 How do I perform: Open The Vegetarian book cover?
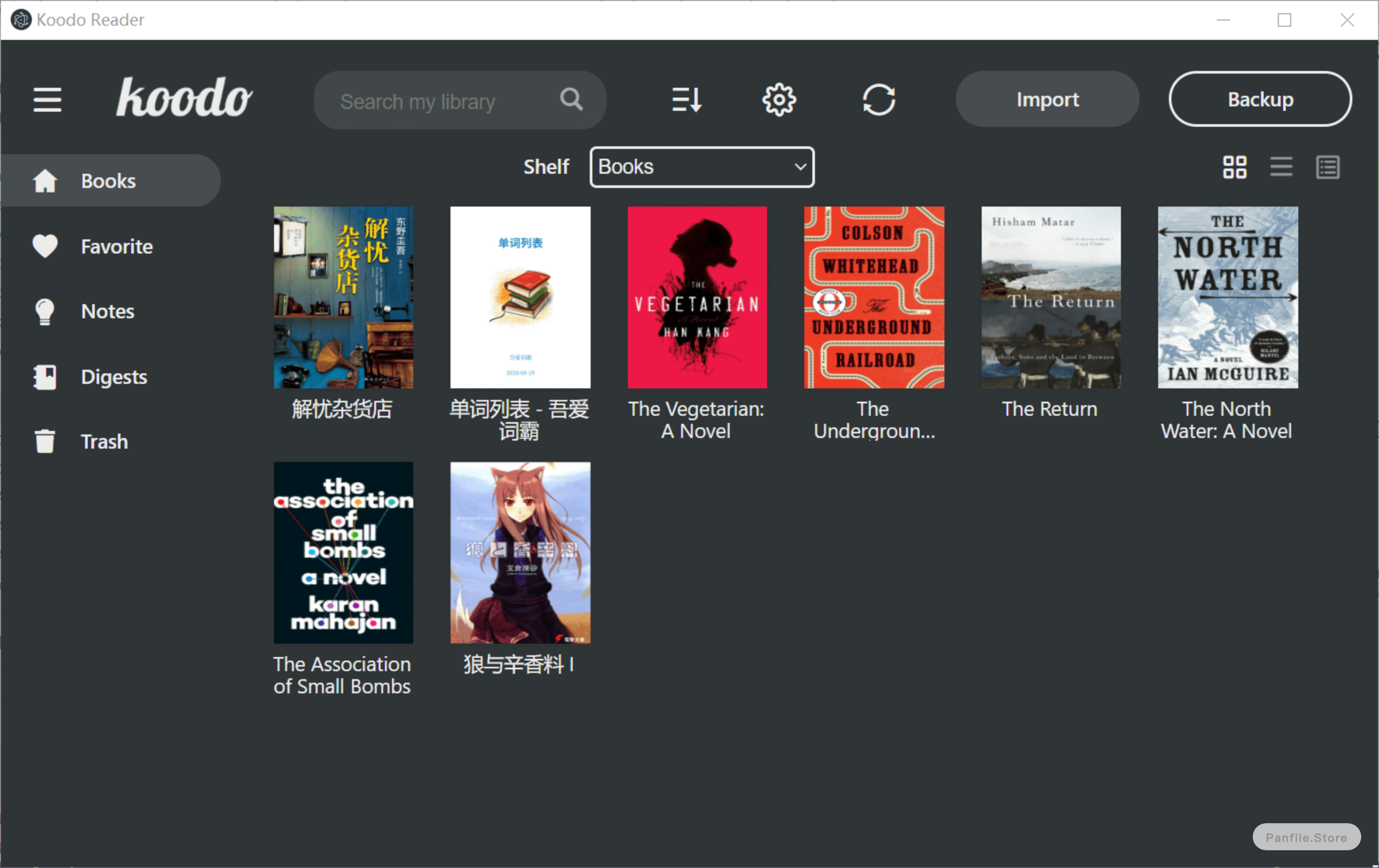[697, 297]
